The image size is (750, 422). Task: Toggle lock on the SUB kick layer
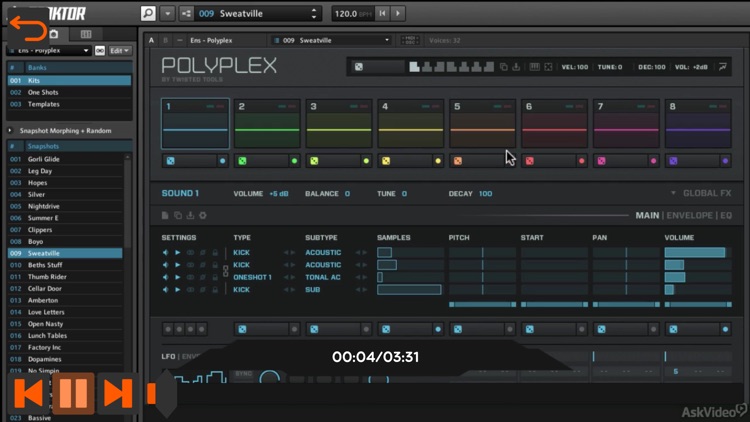tap(215, 289)
